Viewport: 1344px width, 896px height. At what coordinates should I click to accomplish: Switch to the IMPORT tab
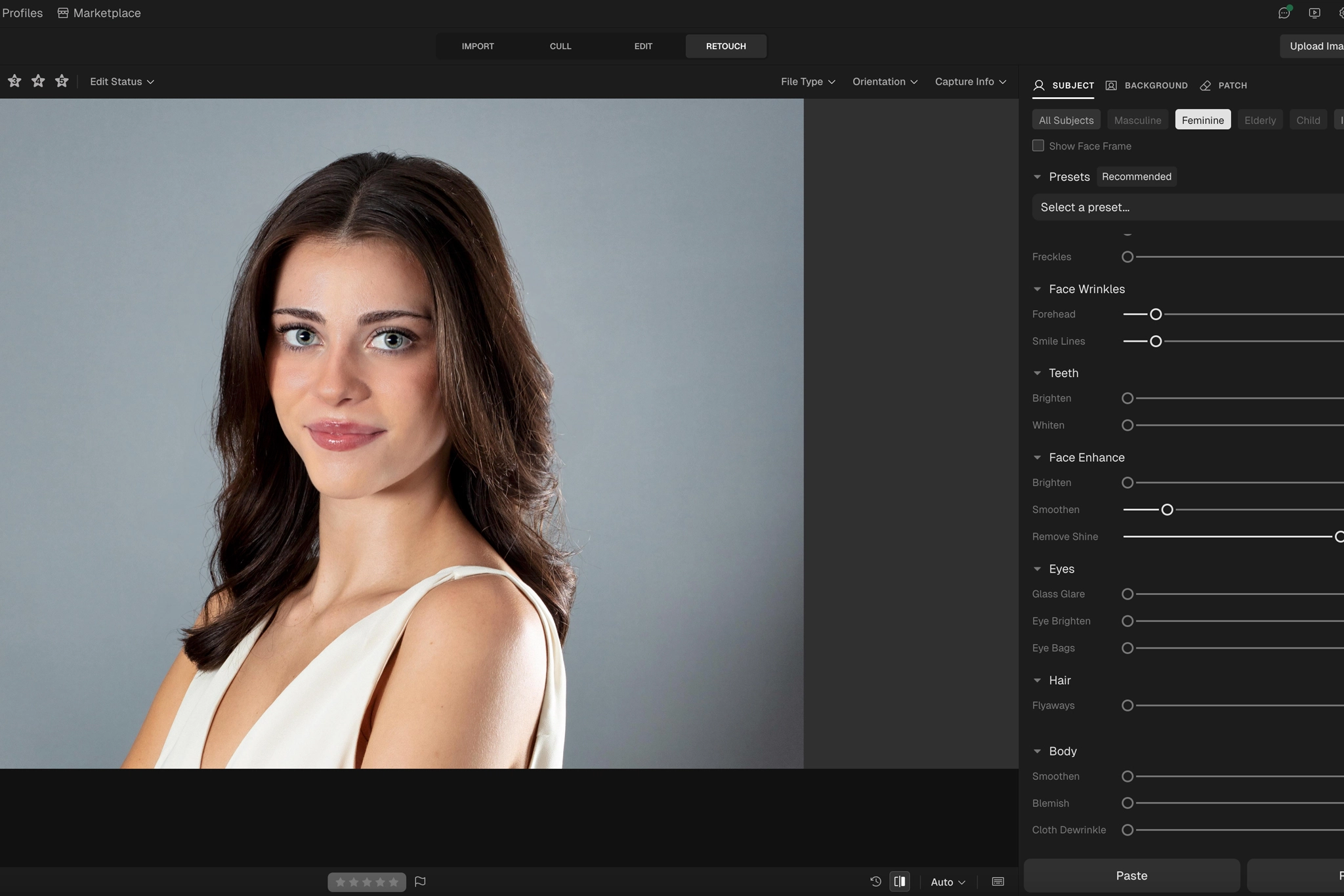(478, 46)
